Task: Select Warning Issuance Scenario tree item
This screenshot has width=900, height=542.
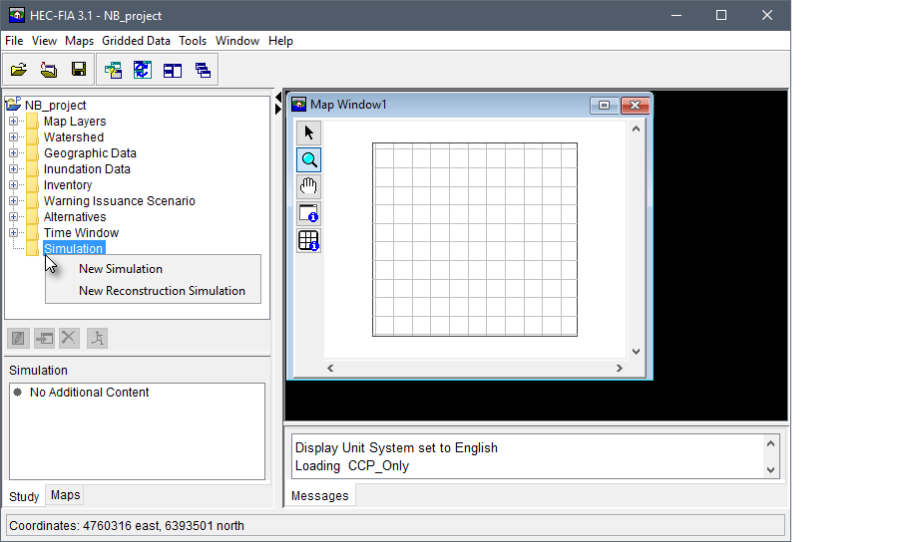Action: tap(119, 201)
